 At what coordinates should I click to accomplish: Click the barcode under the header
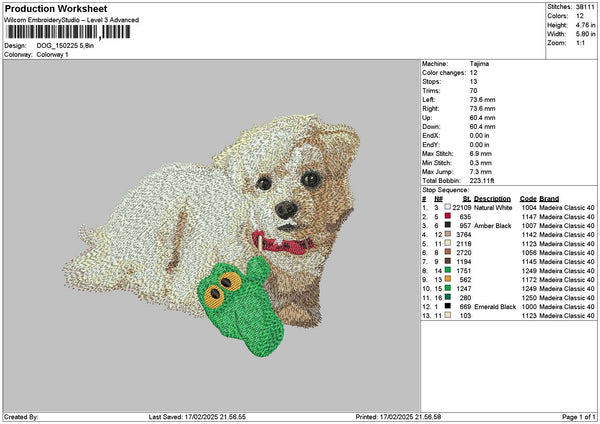[x=68, y=32]
